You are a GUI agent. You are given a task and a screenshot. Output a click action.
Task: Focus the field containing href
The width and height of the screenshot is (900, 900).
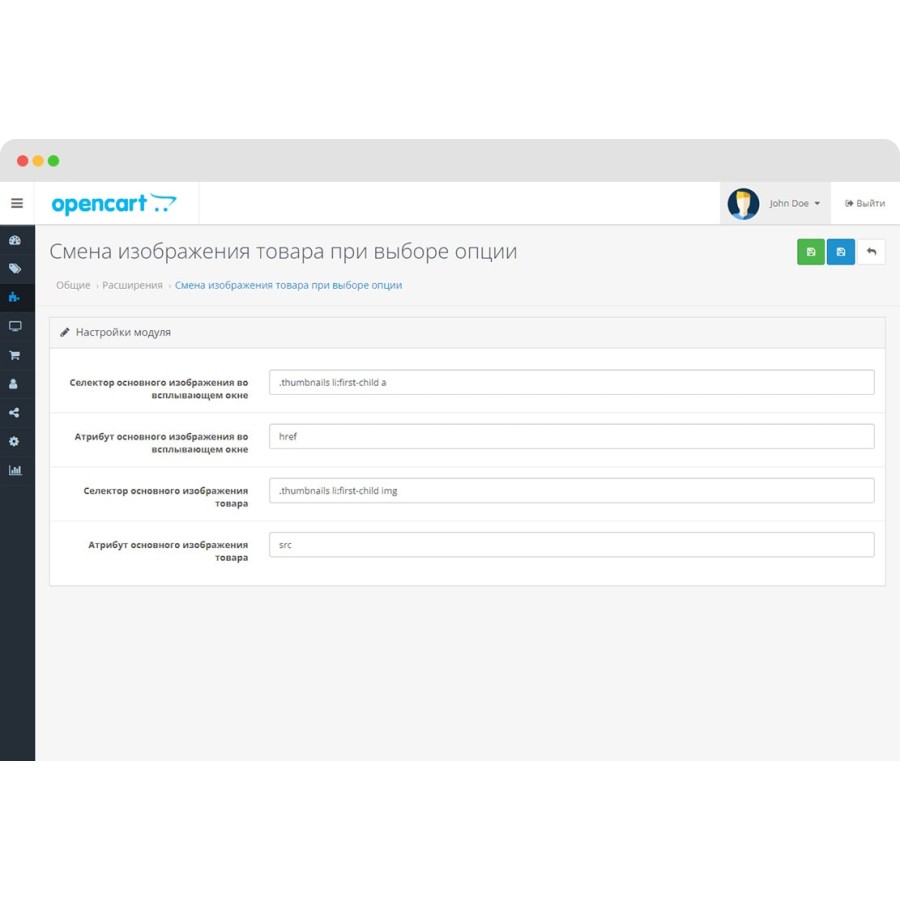click(x=572, y=436)
